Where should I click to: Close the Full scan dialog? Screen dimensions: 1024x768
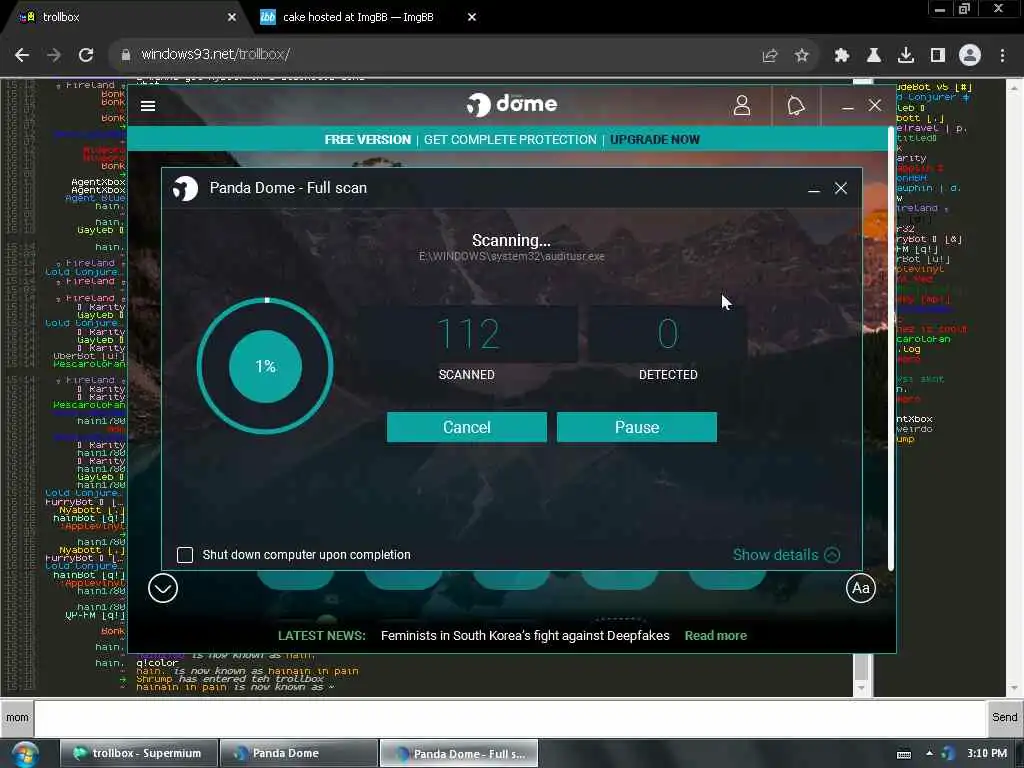(840, 188)
